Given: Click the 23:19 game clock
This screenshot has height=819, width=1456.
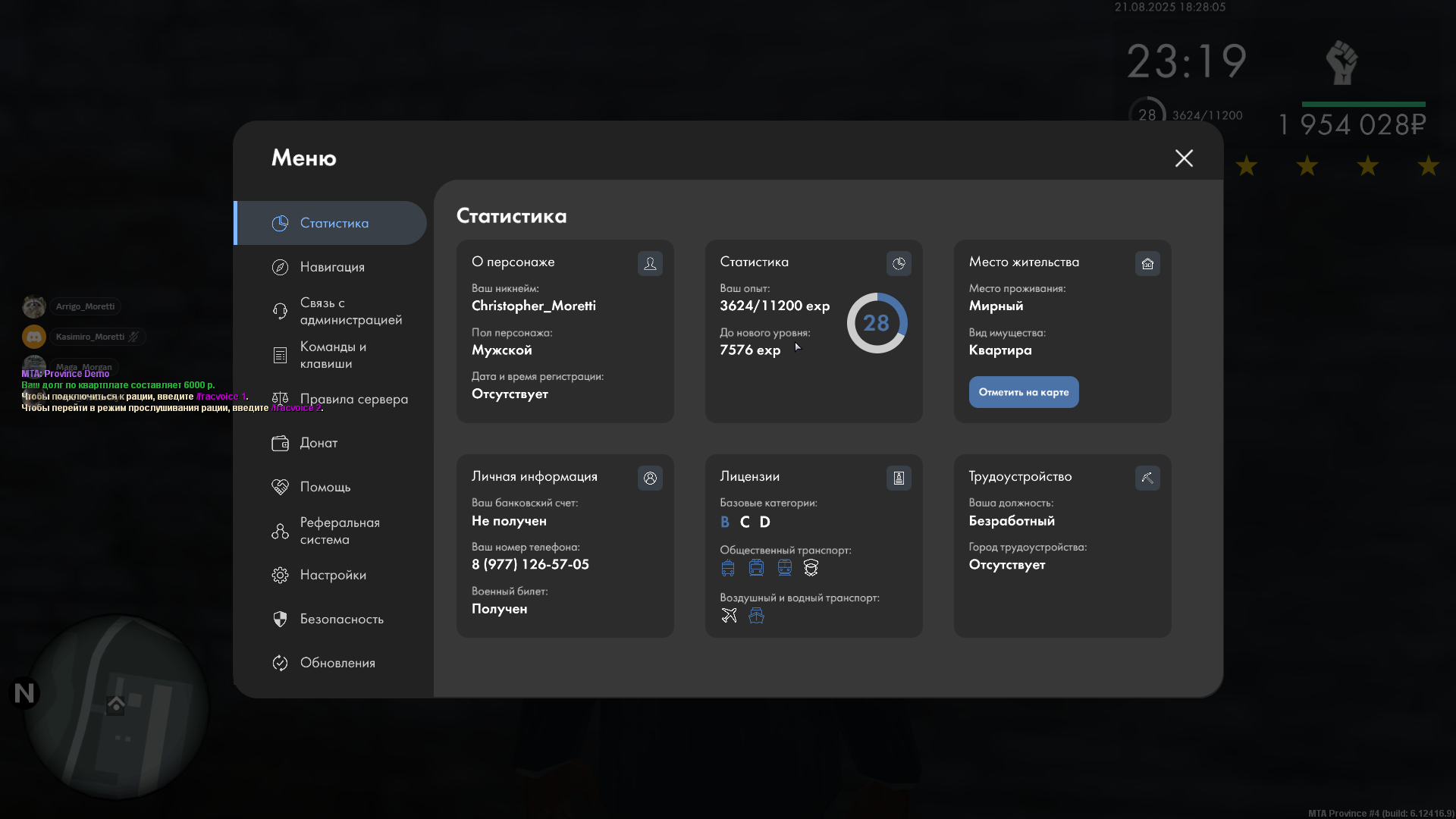Looking at the screenshot, I should pyautogui.click(x=1187, y=61).
